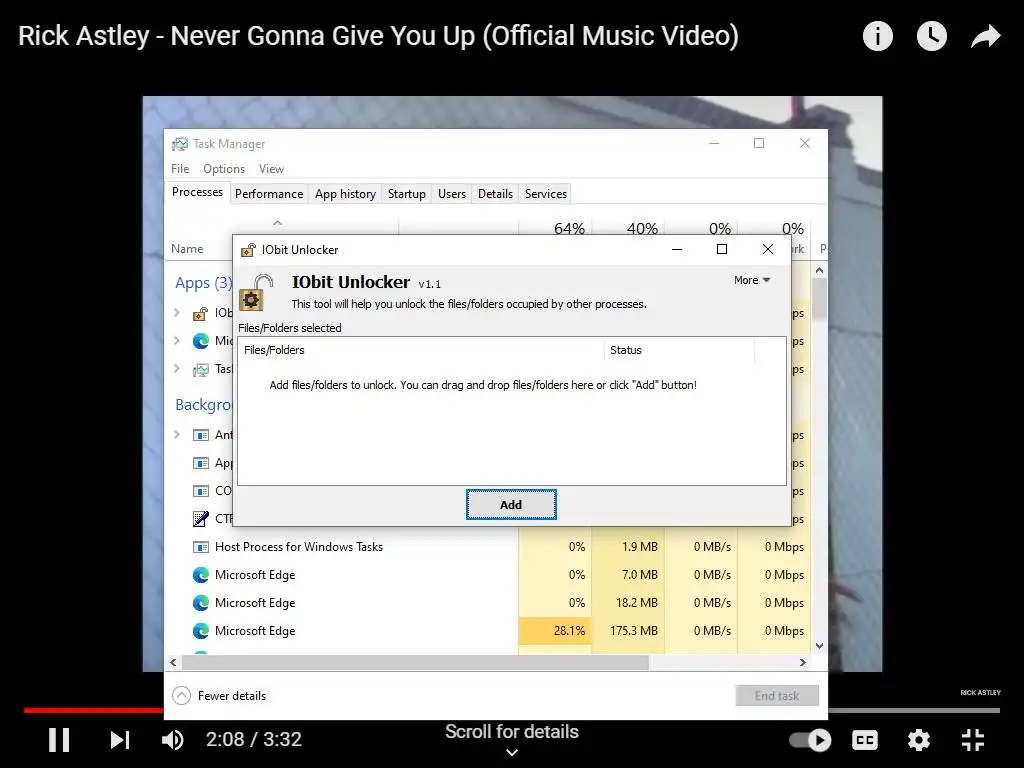This screenshot has width=1024, height=768.
Task: Select the Microsoft Edge row using 18.2 MB
Action: (x=487, y=603)
